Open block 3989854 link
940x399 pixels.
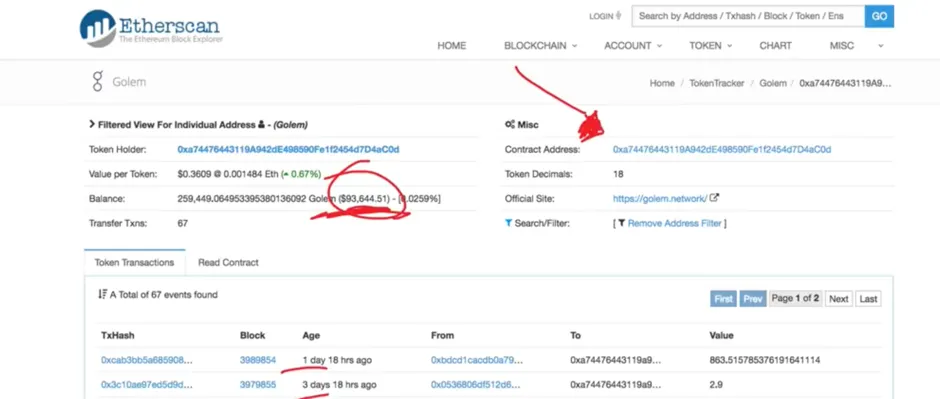(x=258, y=360)
